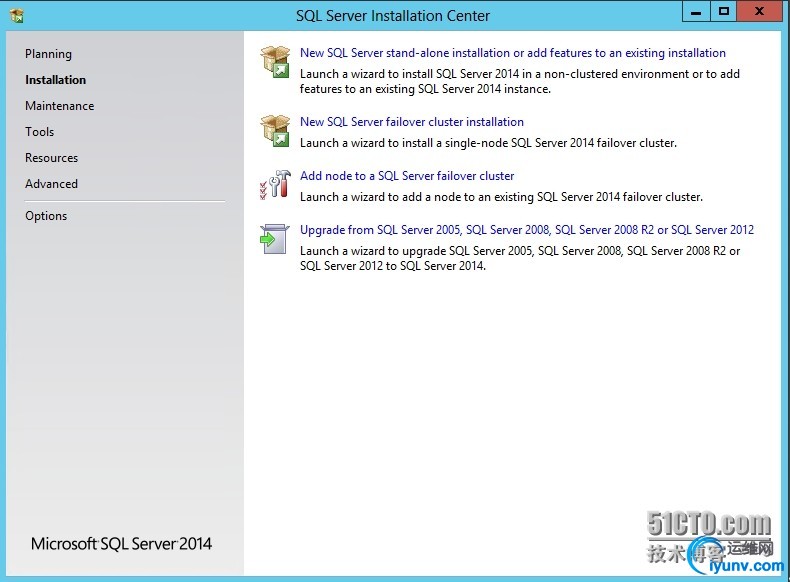Click the SQL Server Installation Center title
Viewport: 790px width, 582px height.
(x=393, y=16)
